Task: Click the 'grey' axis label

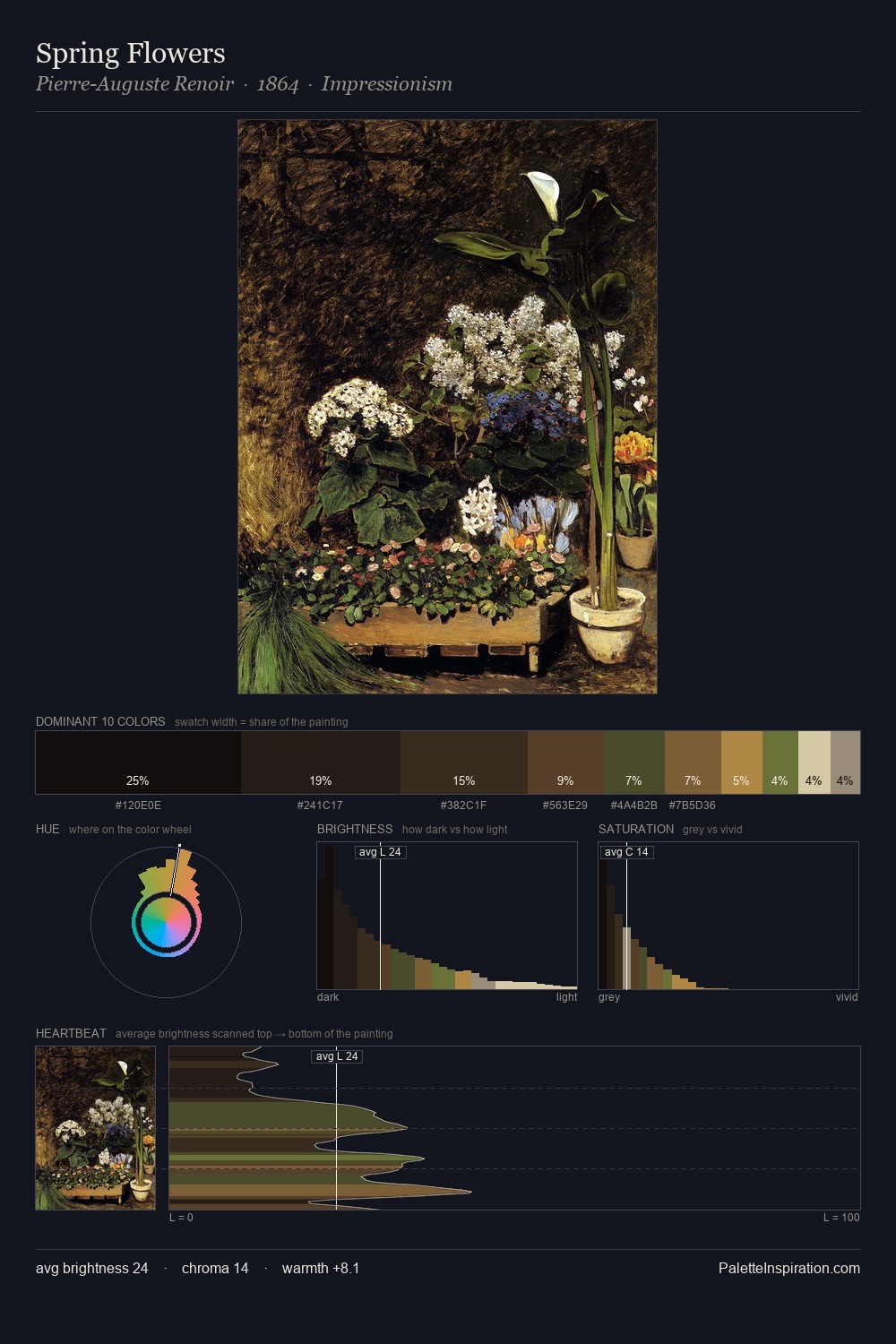Action: pos(609,997)
